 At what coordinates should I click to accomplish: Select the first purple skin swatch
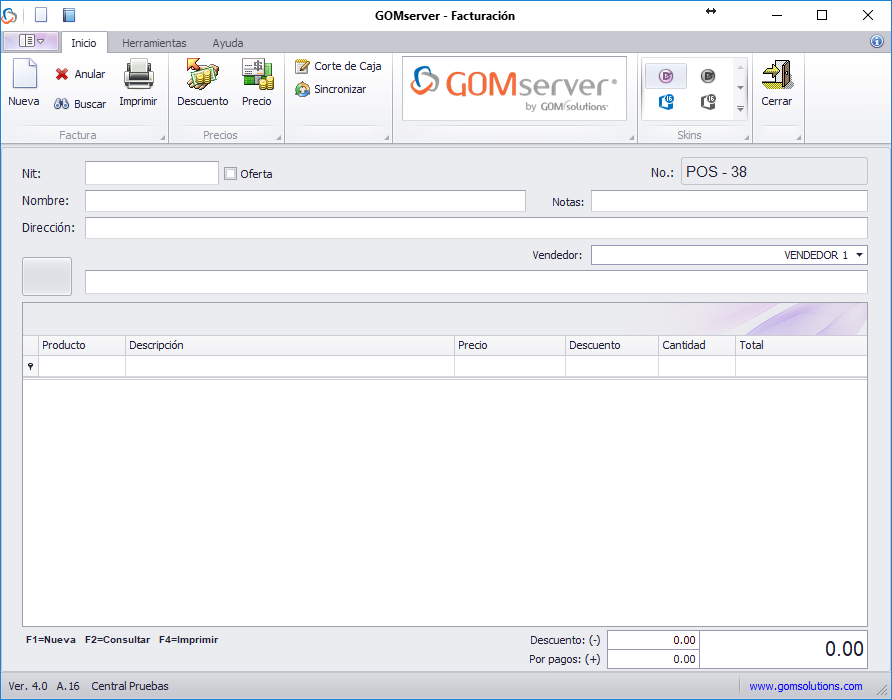click(x=666, y=76)
